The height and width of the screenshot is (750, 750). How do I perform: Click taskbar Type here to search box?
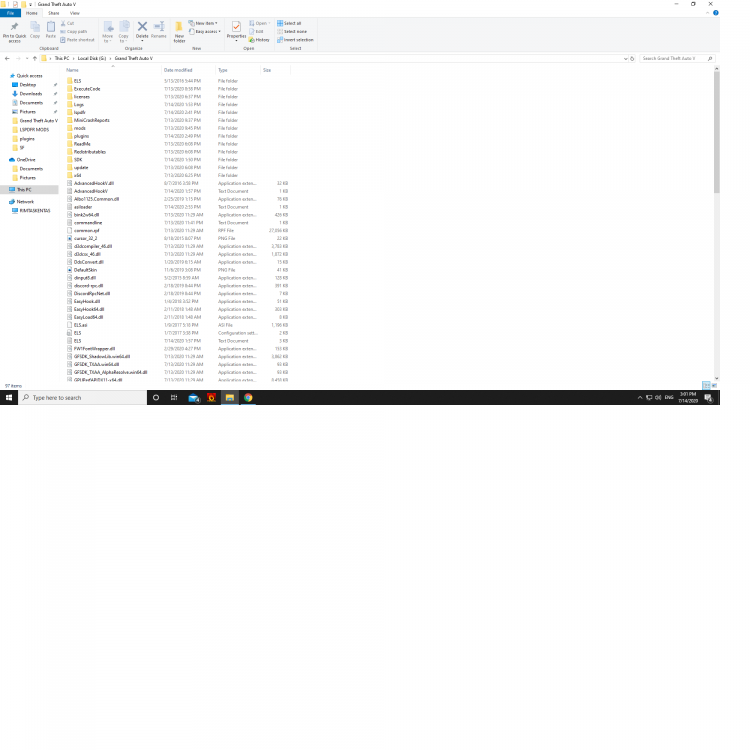coord(82,397)
